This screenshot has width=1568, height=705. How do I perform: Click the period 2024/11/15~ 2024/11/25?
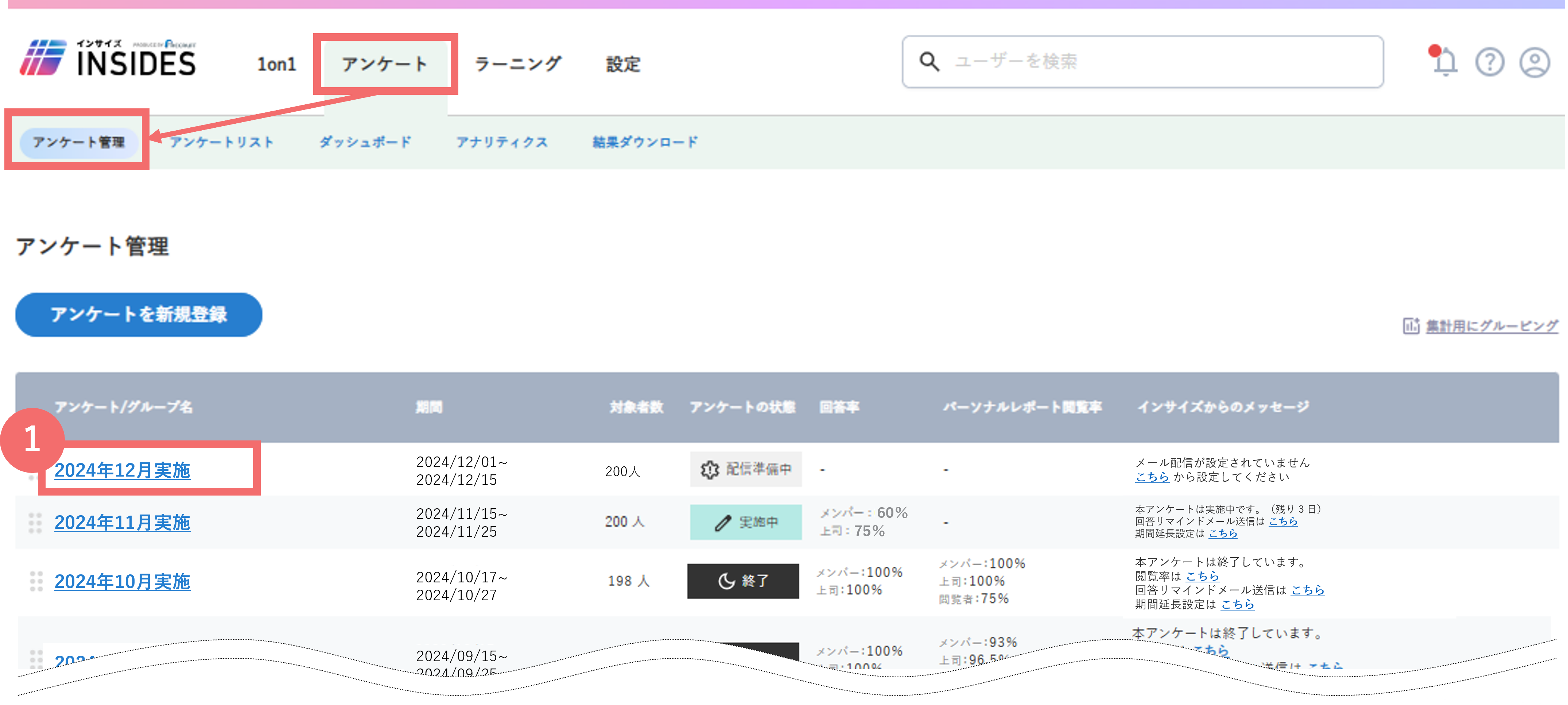tap(461, 523)
